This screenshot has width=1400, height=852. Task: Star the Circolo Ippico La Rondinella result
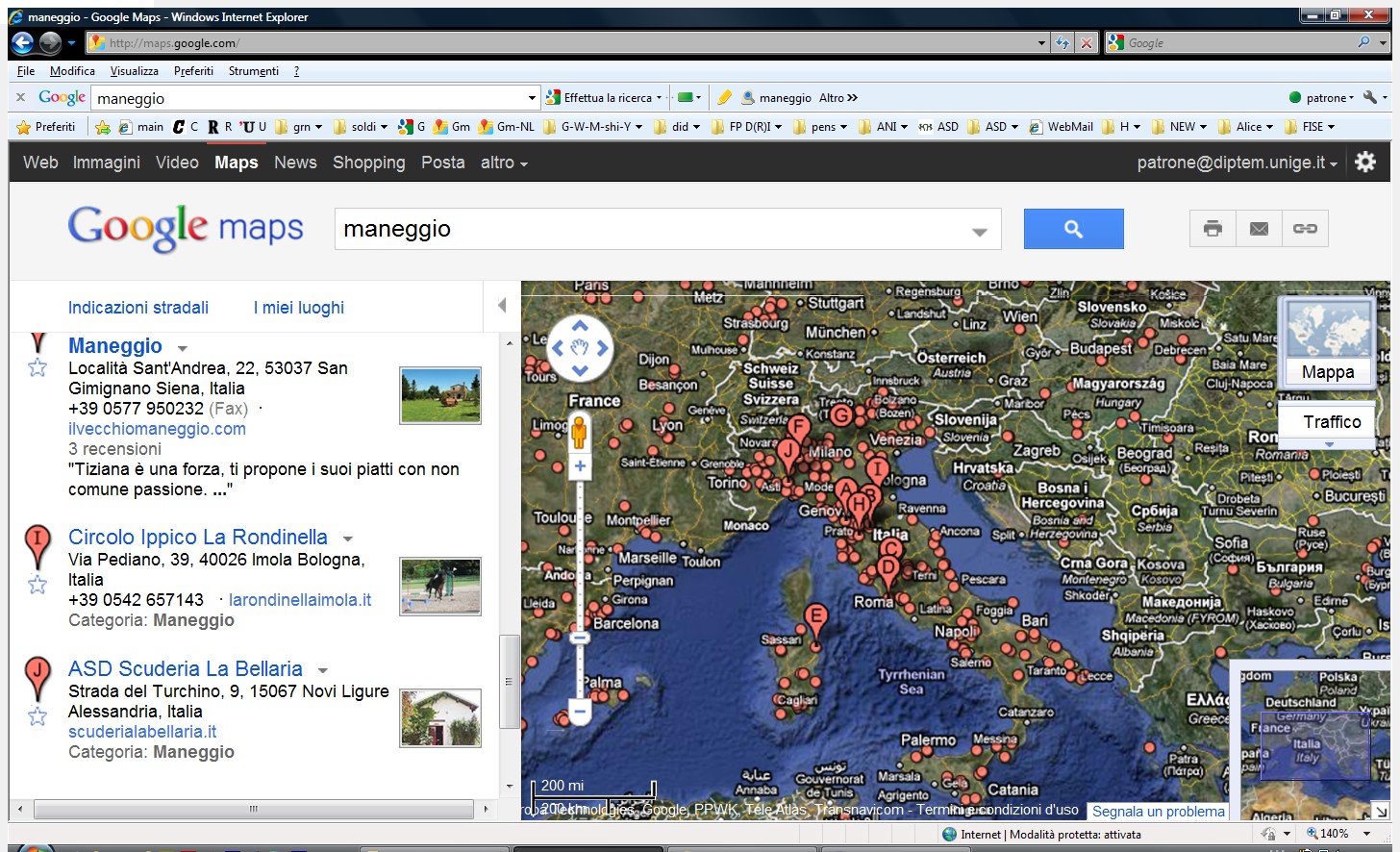tap(37, 585)
